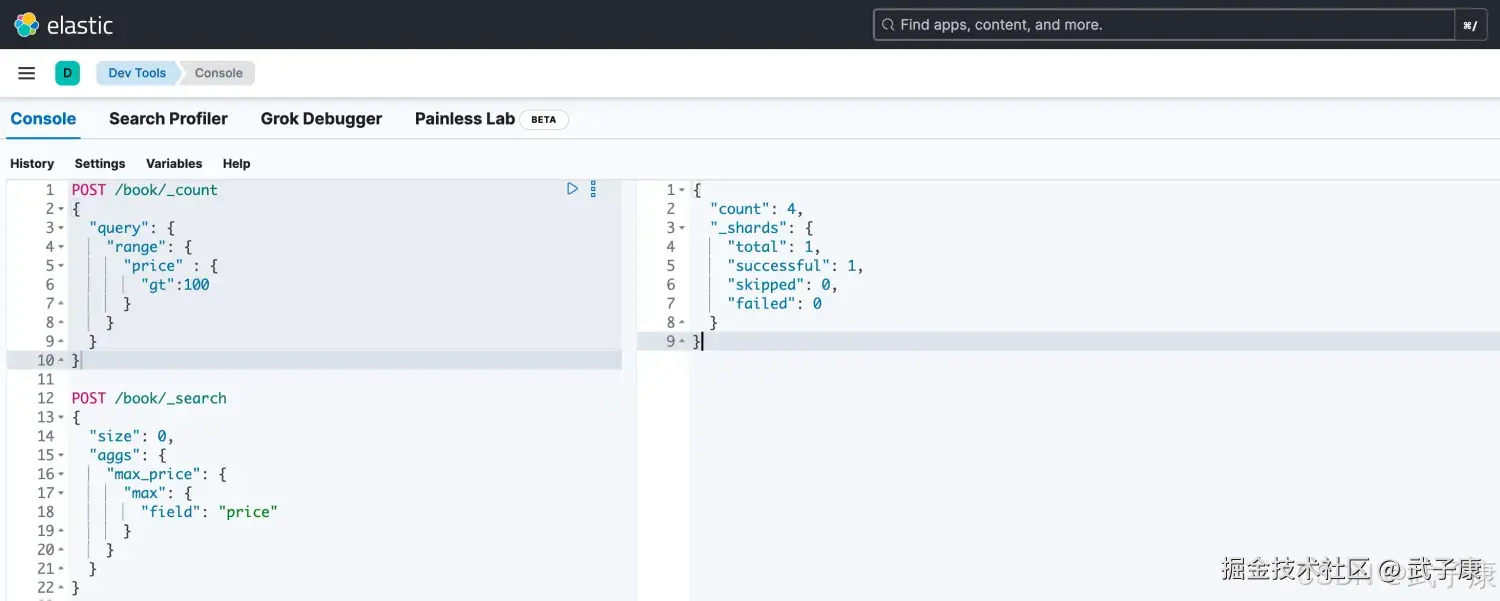The height and width of the screenshot is (601, 1500).
Task: Switch to the Search Profiler tab
Action: pyautogui.click(x=168, y=119)
